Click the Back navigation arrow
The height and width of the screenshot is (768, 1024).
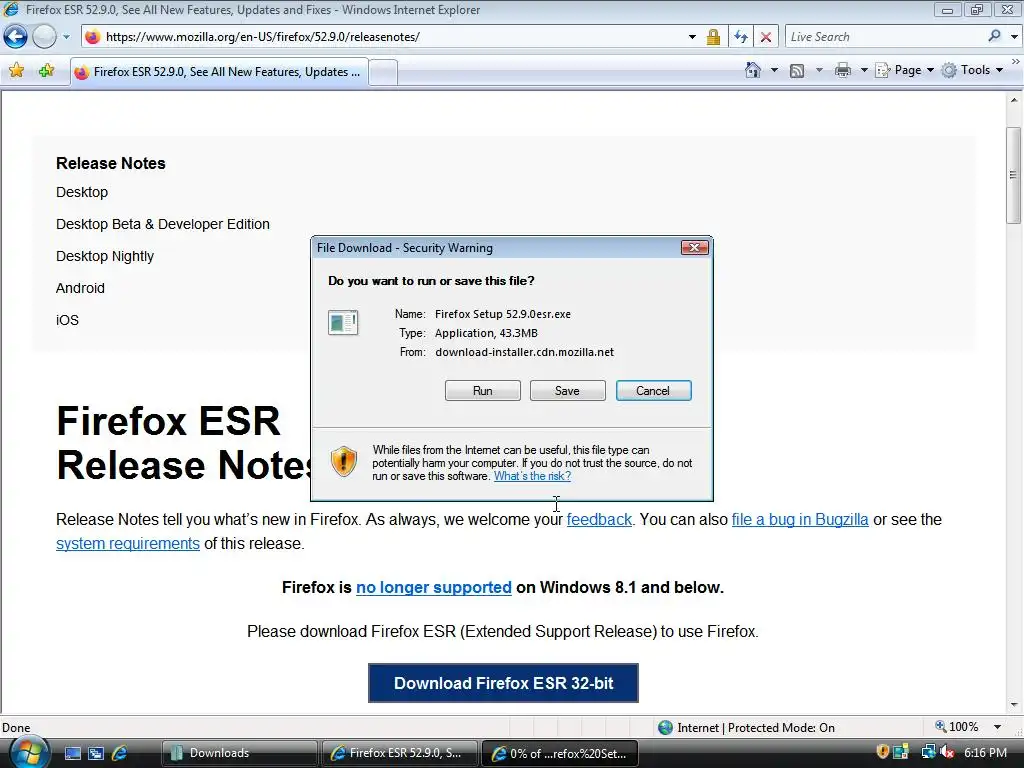16,37
